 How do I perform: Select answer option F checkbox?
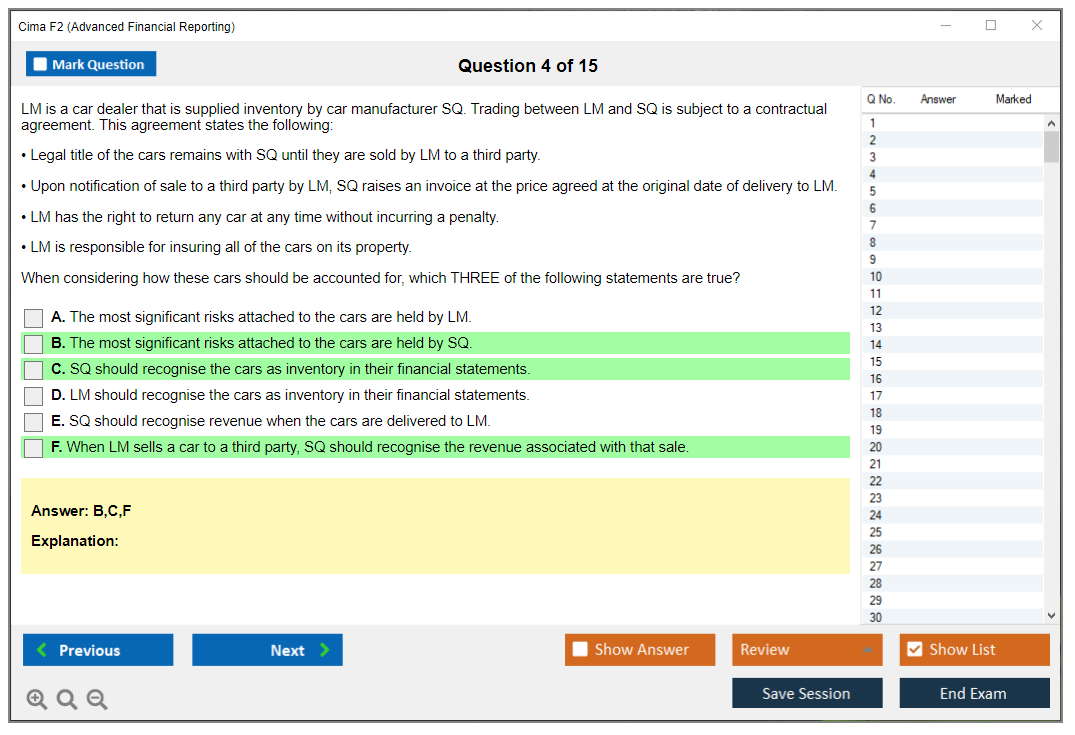34,448
